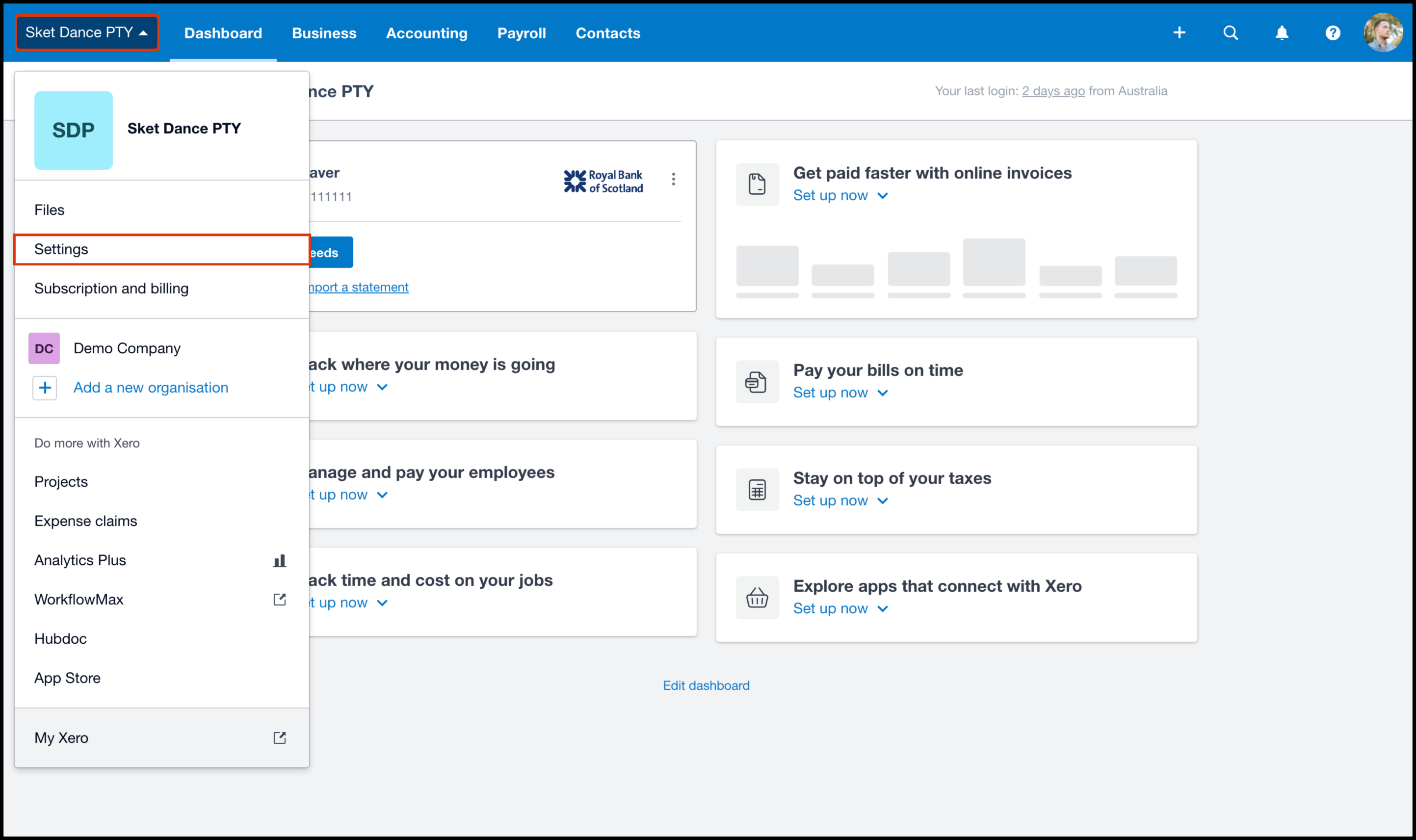Open My Xero external link
1416x840 pixels.
point(61,737)
